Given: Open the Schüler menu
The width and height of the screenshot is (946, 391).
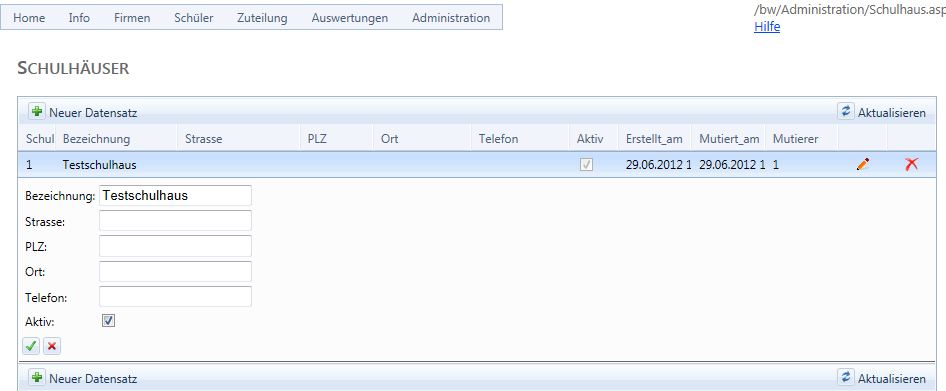Looking at the screenshot, I should tap(194, 17).
